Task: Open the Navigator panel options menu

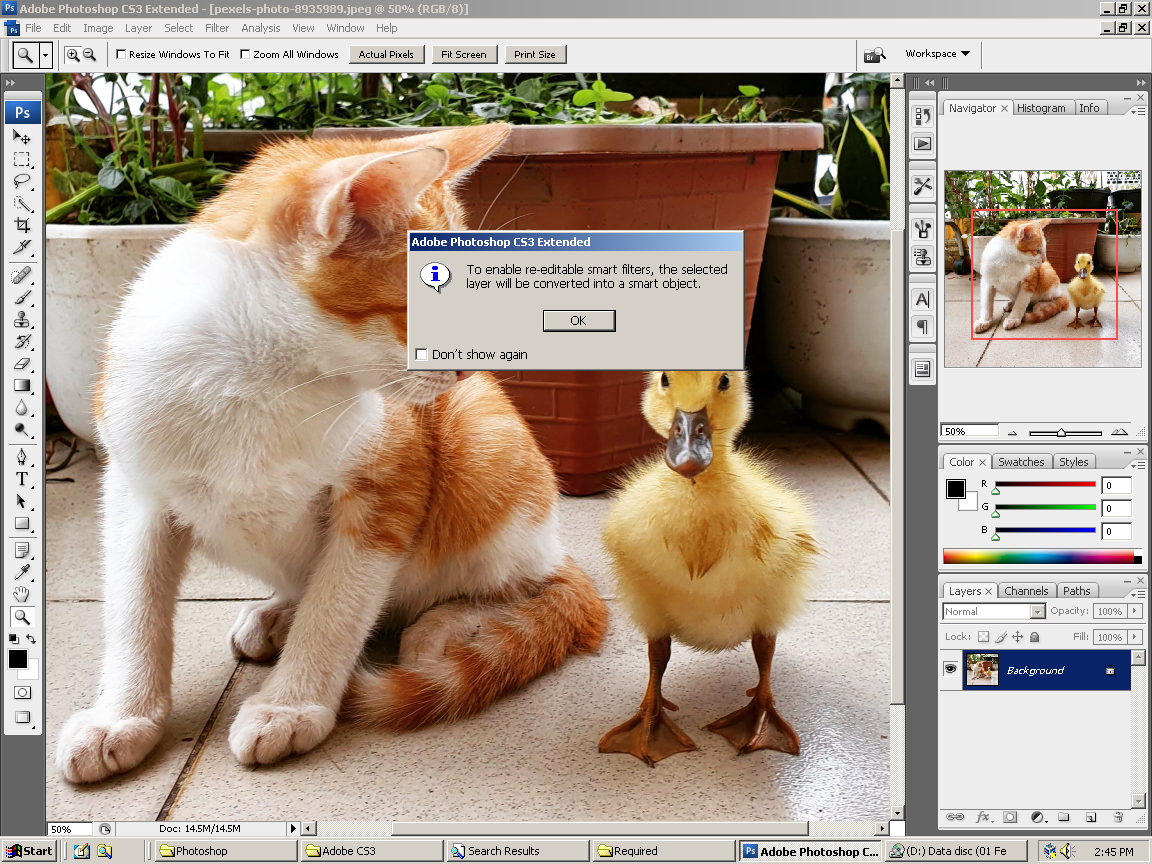Action: tap(1138, 111)
